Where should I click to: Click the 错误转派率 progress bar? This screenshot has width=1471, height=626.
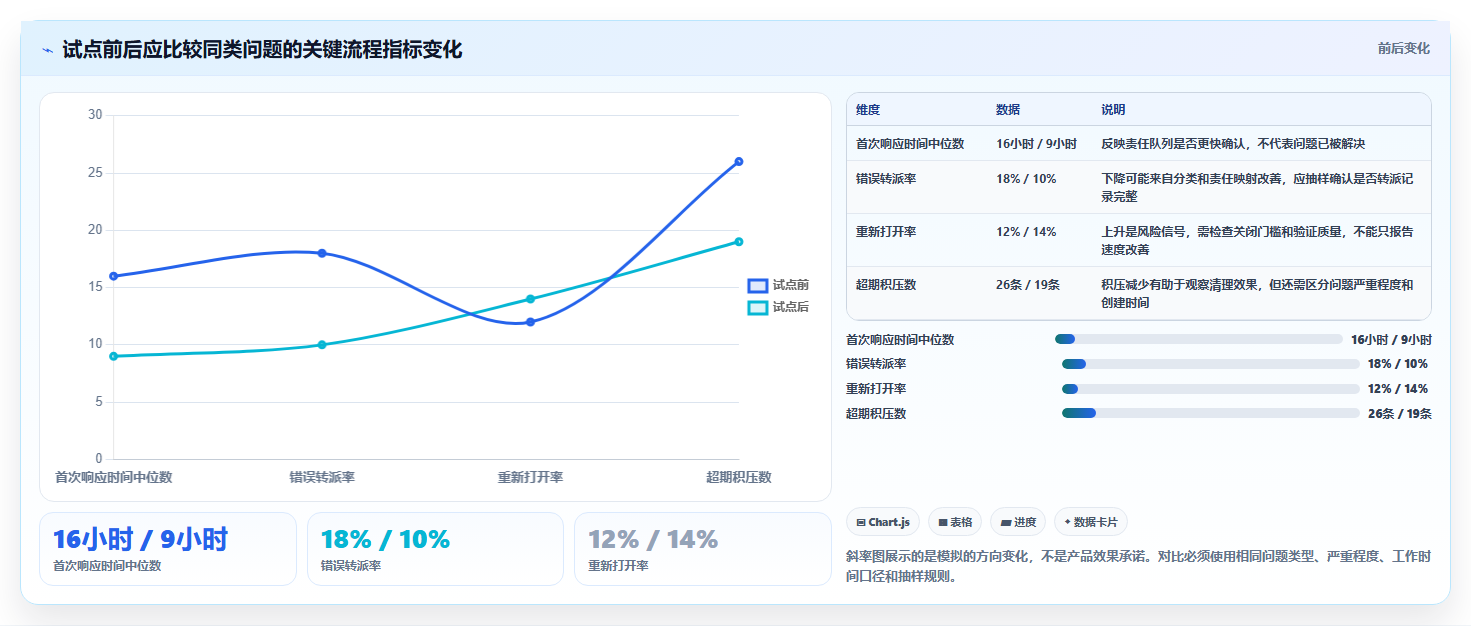click(x=1210, y=364)
